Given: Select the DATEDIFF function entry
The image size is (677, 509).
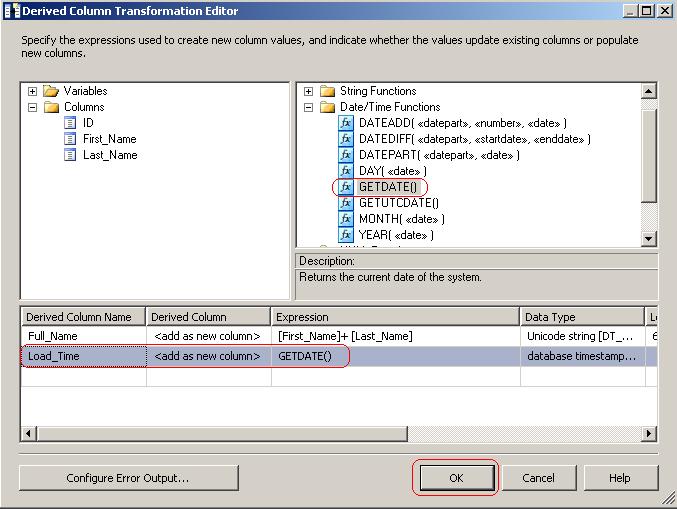Looking at the screenshot, I should point(475,139).
